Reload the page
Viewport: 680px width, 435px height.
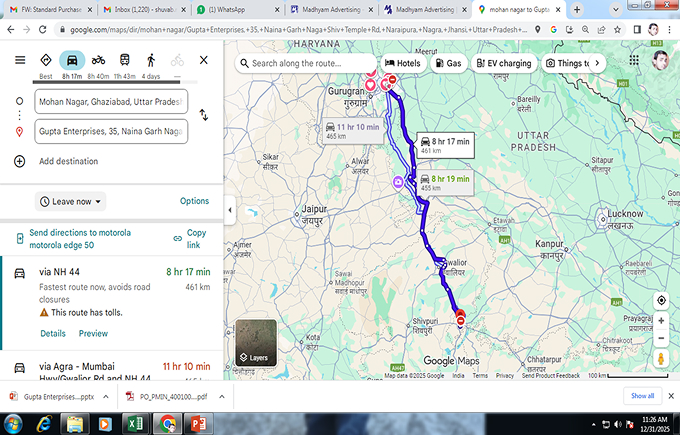tap(42, 29)
